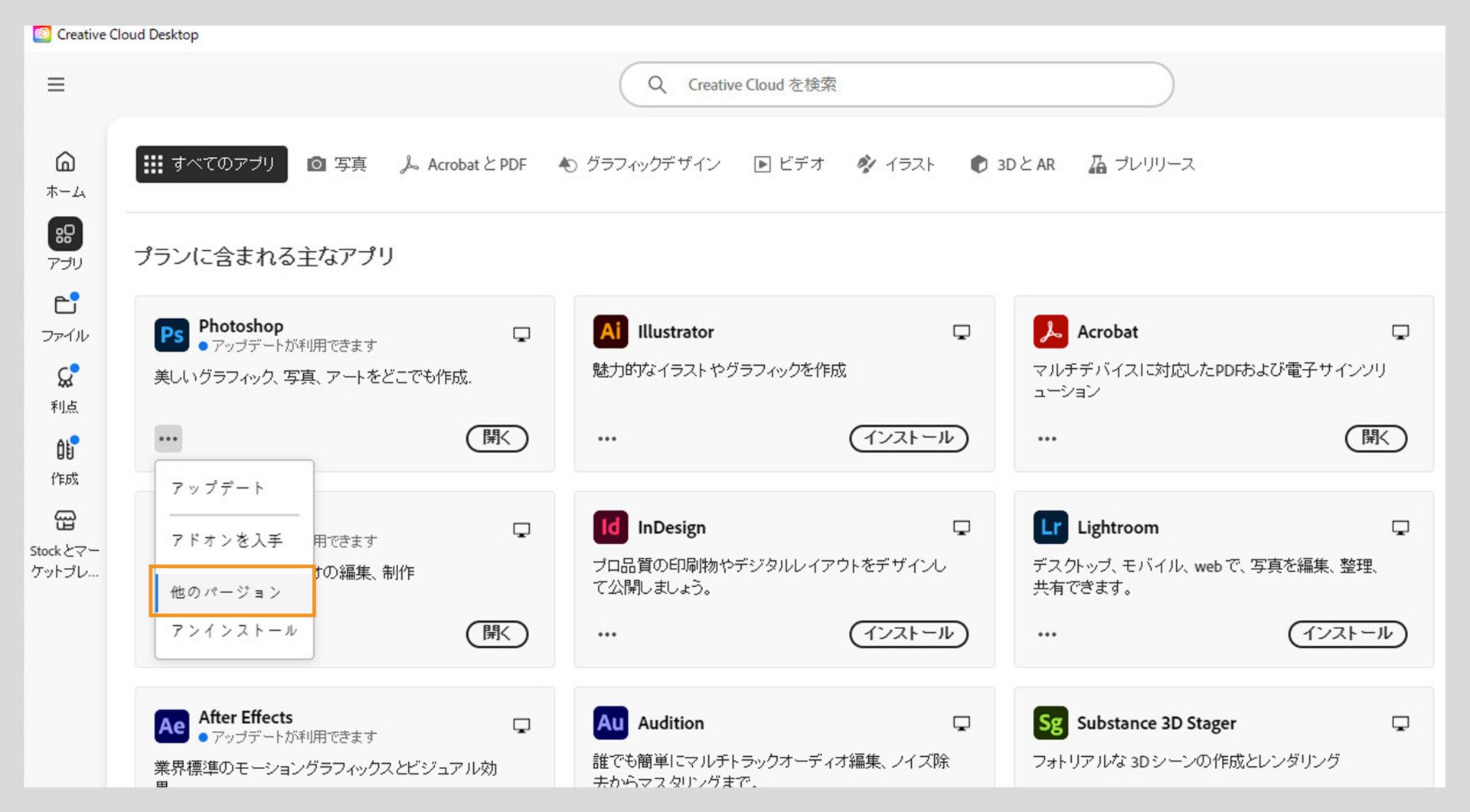Click the Acrobat app icon

(1050, 331)
